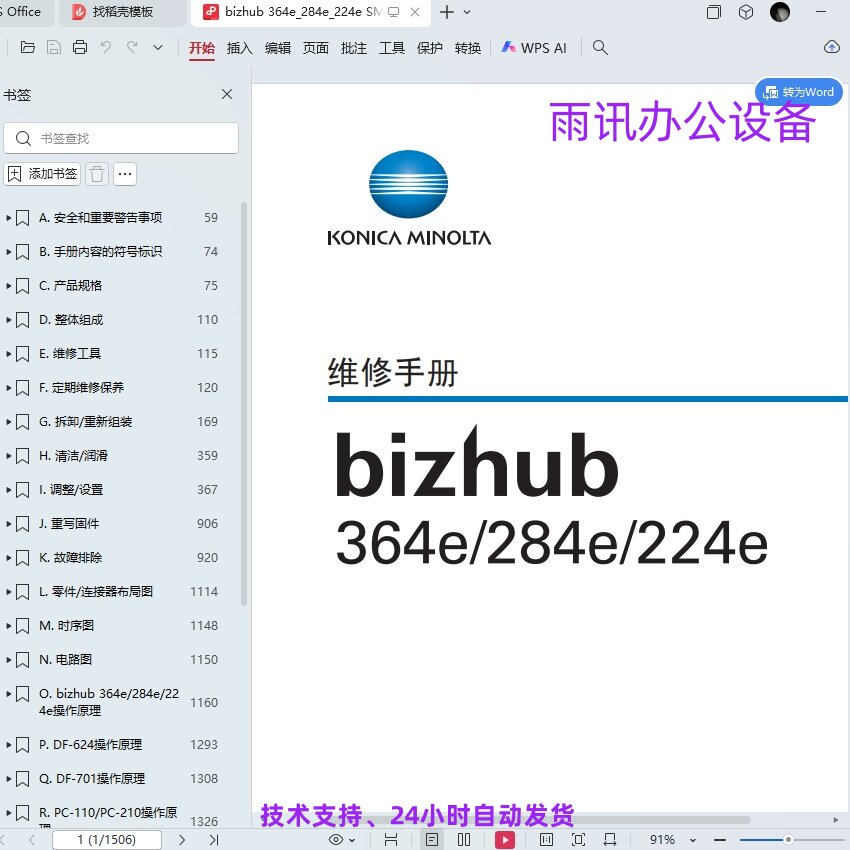Delete bookmark with trash icon
The height and width of the screenshot is (850, 850).
point(97,174)
